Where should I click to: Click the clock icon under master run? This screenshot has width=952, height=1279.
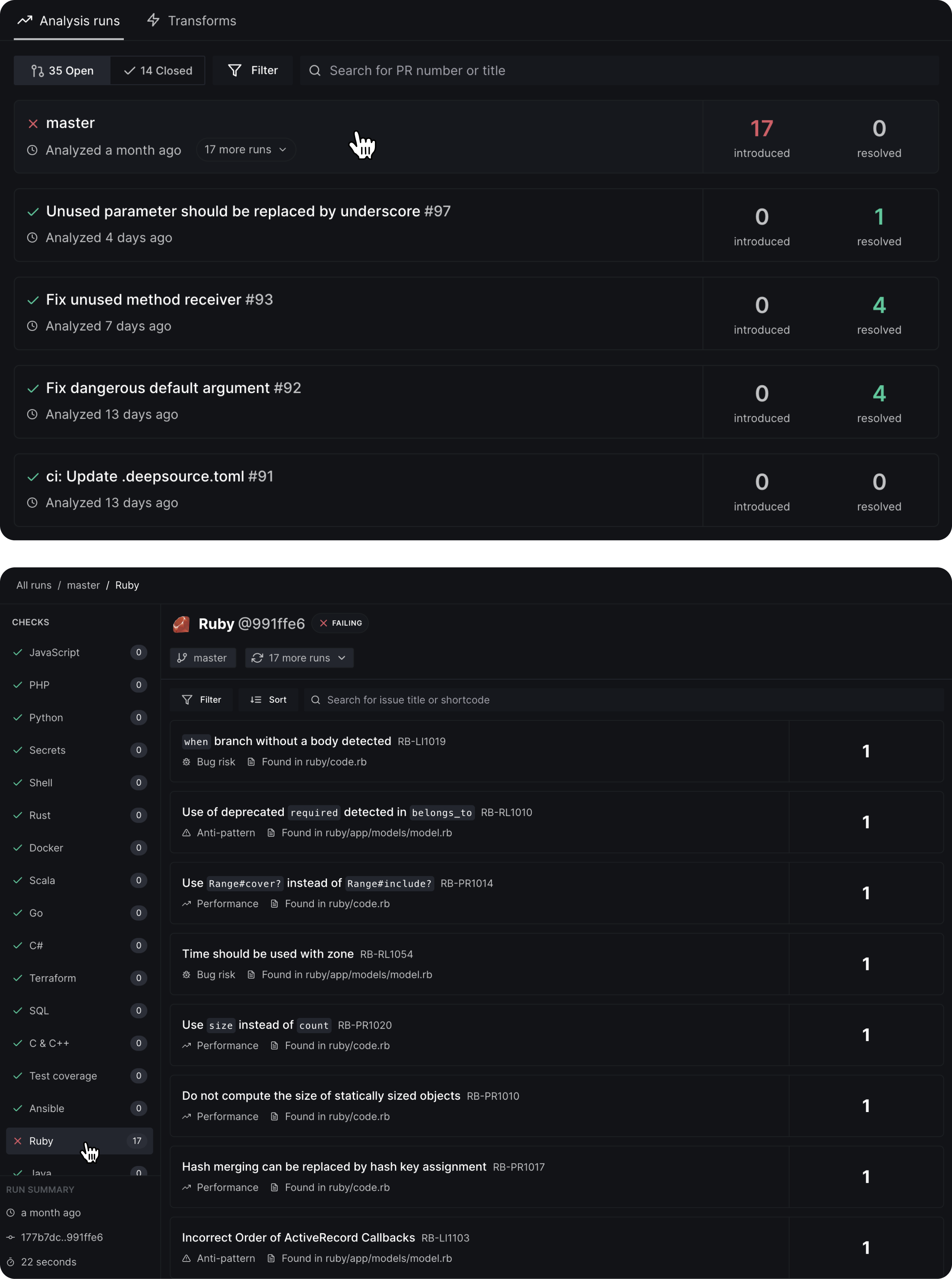[32, 150]
